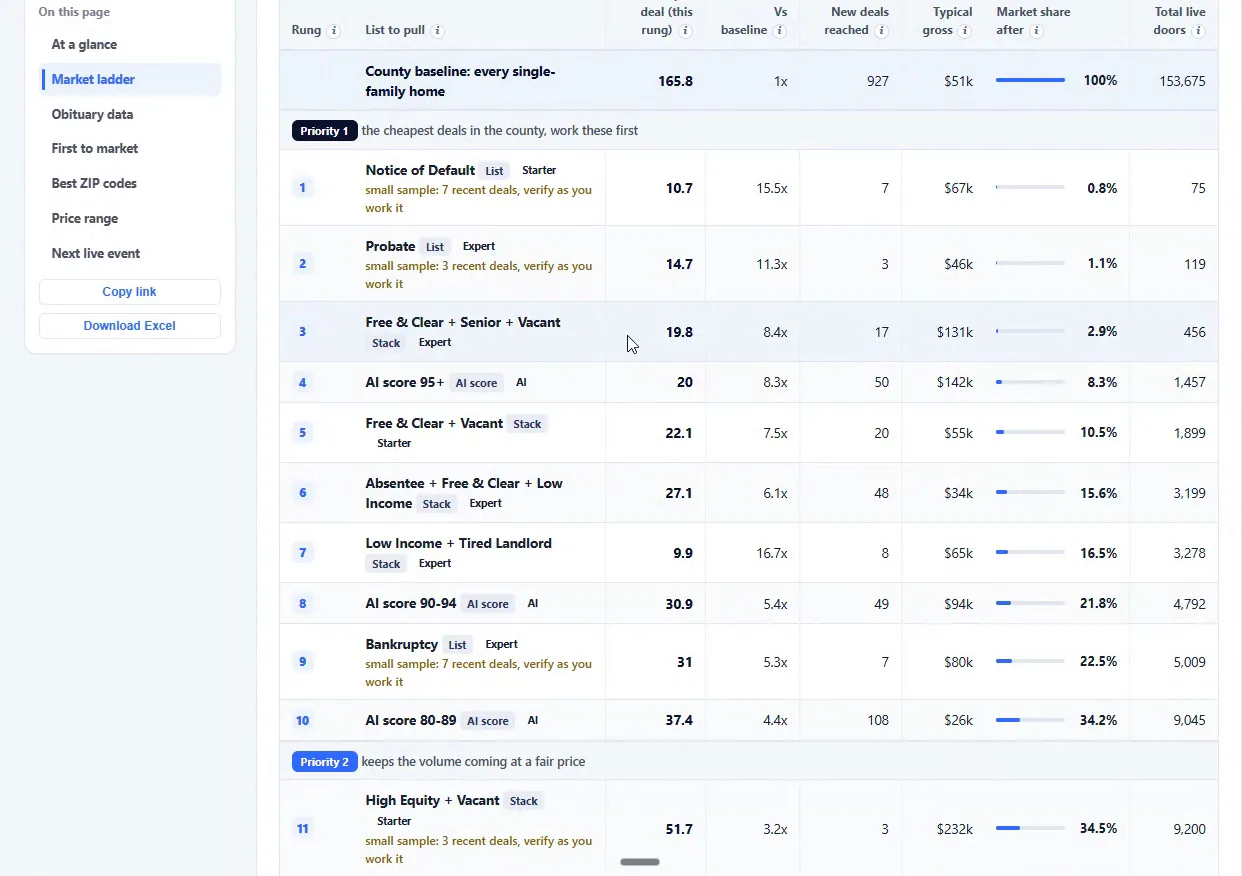
Task: Click the Download Excel button
Action: click(x=130, y=326)
